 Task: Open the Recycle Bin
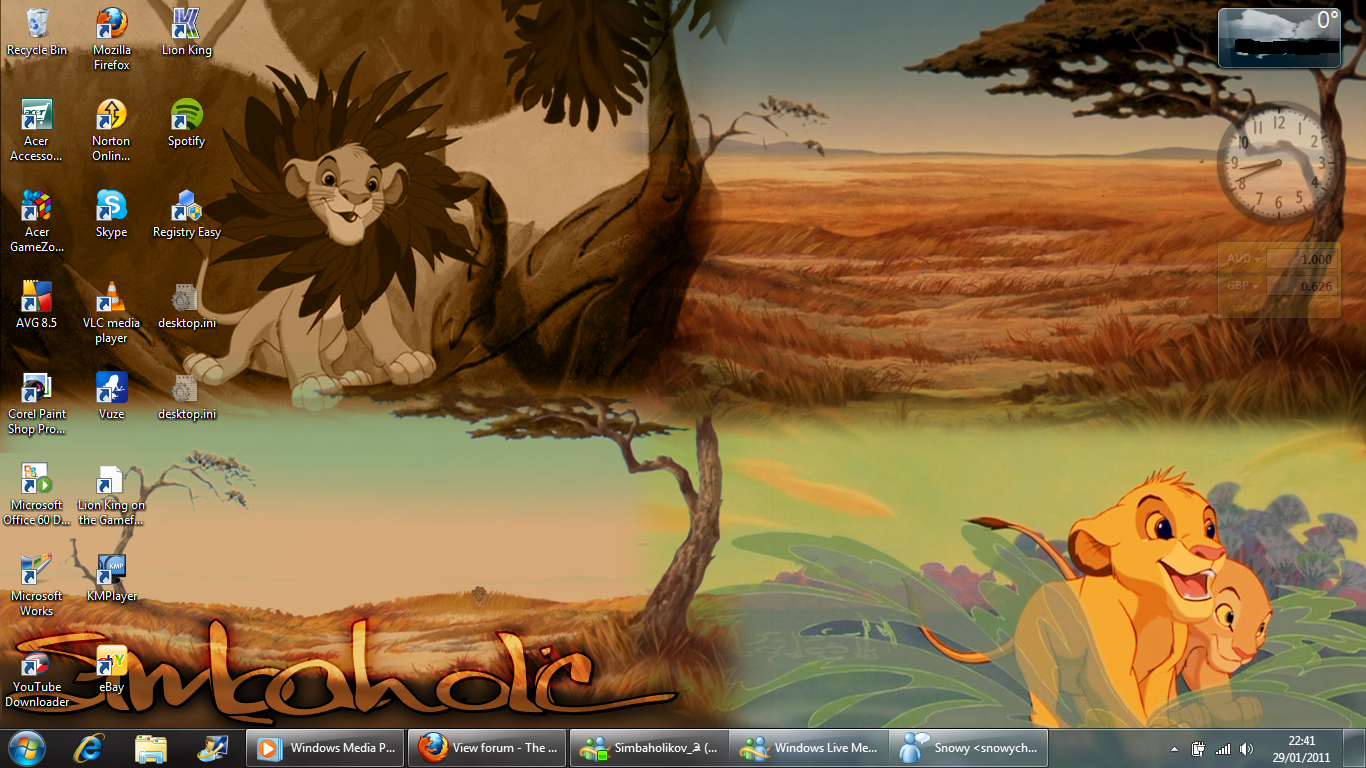pos(37,25)
